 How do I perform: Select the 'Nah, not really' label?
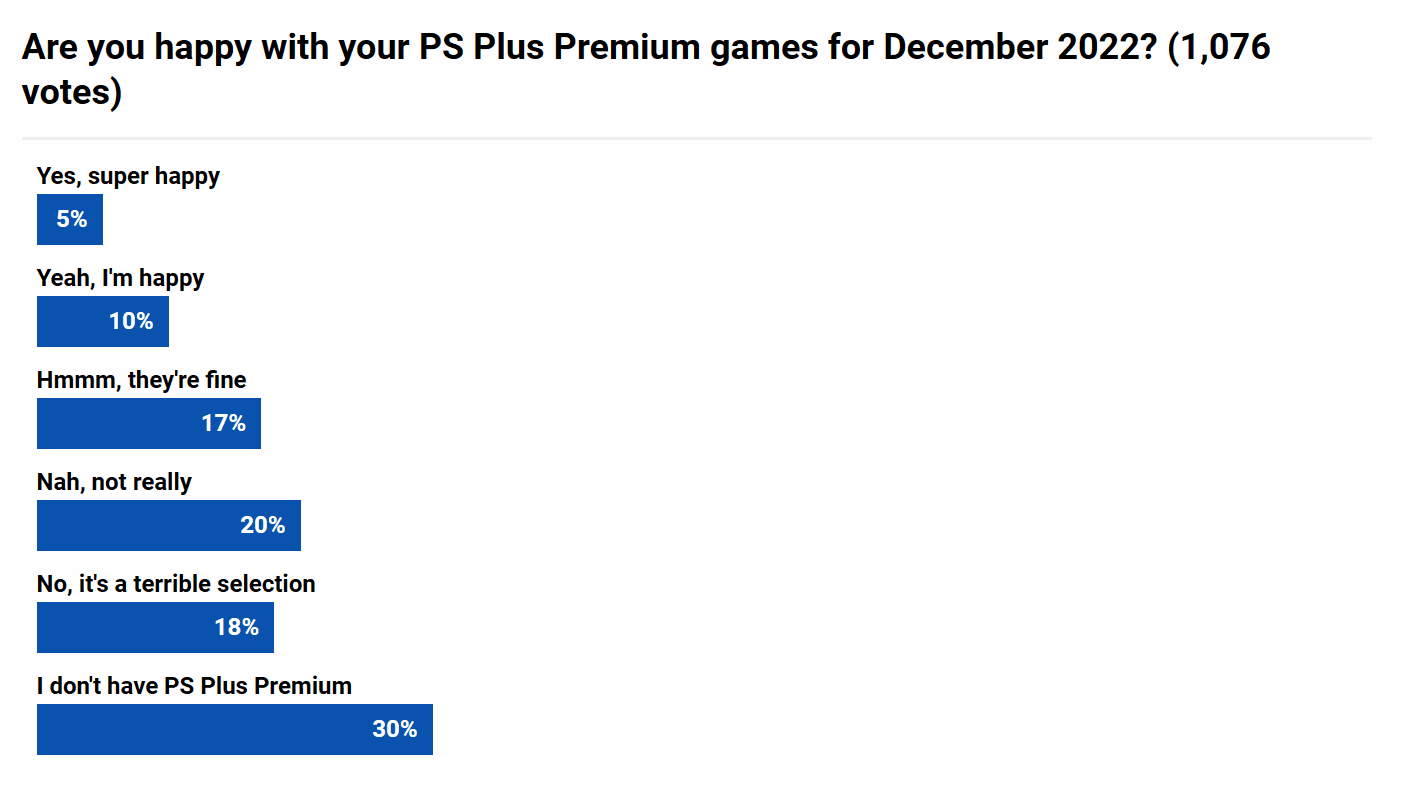114,482
